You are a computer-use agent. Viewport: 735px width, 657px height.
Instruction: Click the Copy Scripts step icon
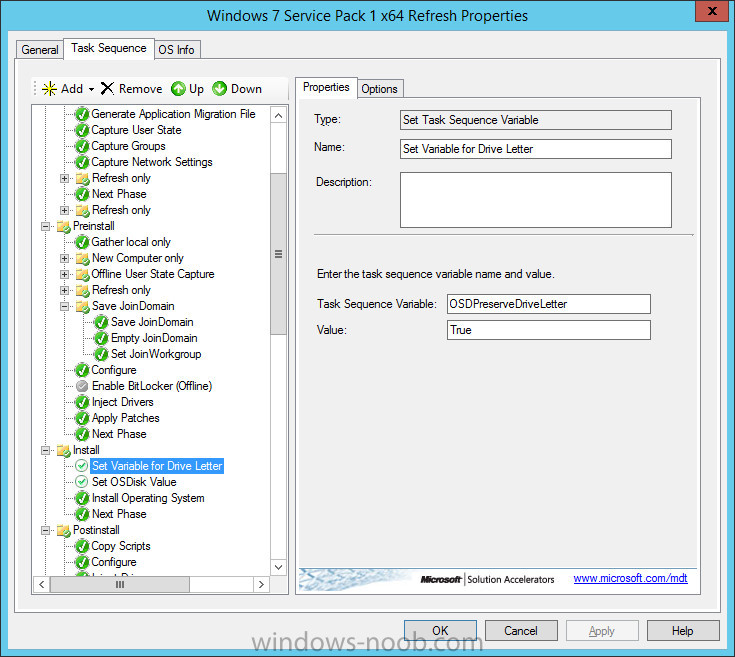pyautogui.click(x=82, y=546)
